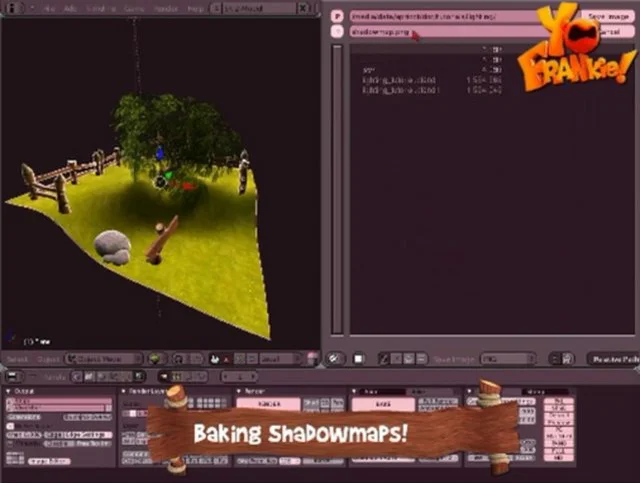Select the translate manipulator triangle icon
Viewport: 640px width, 483px height.
tap(227, 359)
